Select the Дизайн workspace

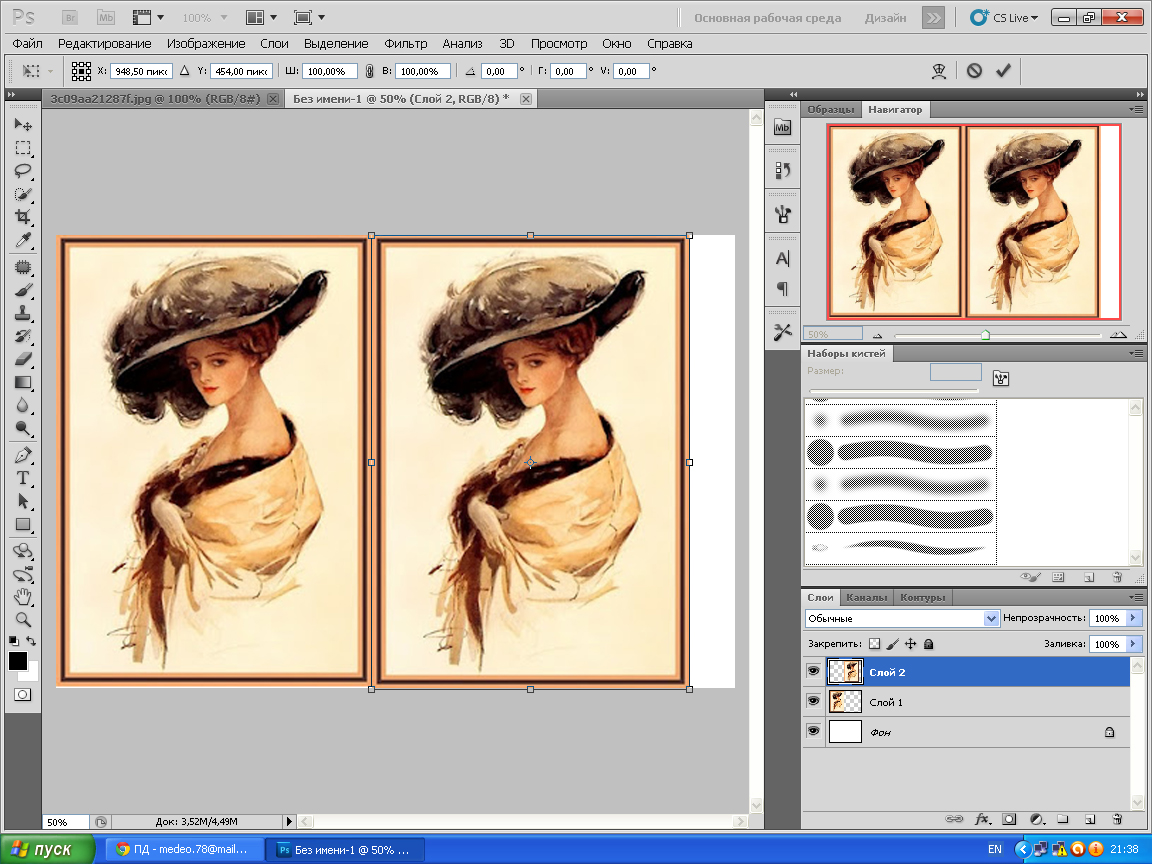coord(885,18)
